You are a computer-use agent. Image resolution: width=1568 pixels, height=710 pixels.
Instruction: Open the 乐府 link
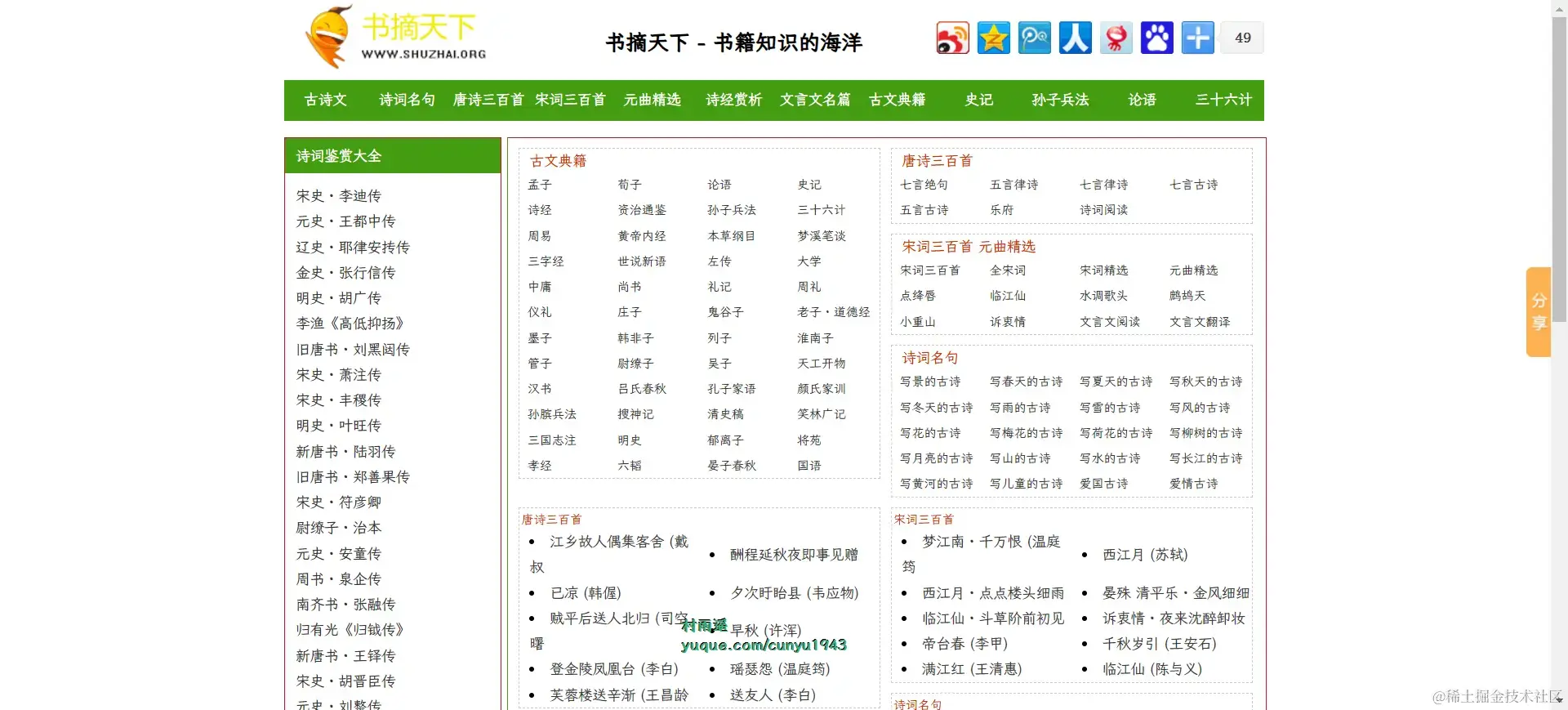point(1002,210)
